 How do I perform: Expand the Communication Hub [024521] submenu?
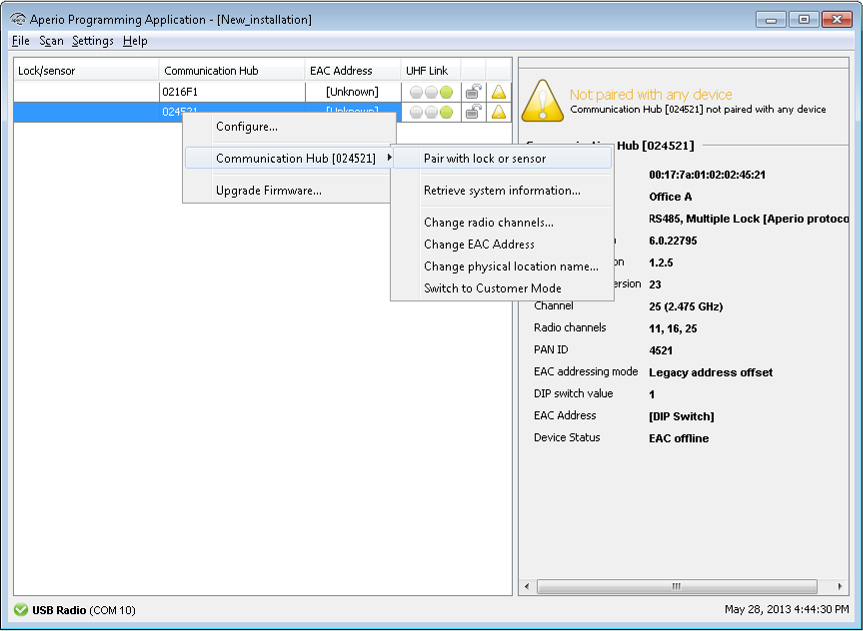click(x=290, y=159)
